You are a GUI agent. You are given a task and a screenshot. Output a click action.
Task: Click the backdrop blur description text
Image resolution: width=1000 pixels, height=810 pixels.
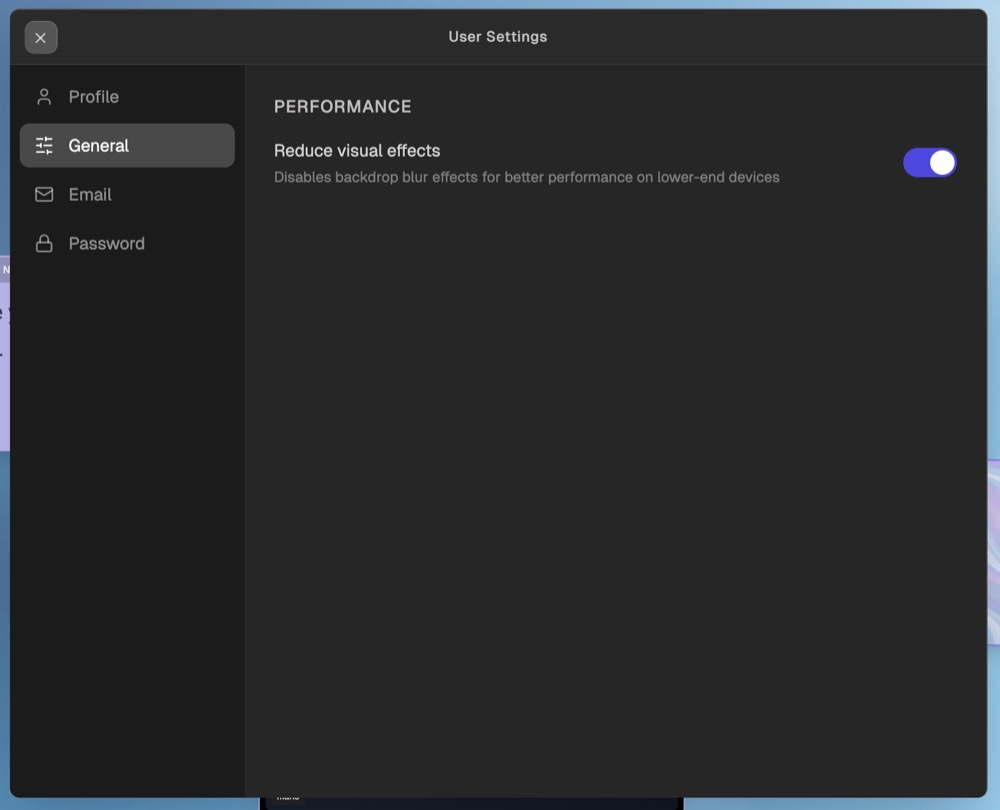pos(526,178)
